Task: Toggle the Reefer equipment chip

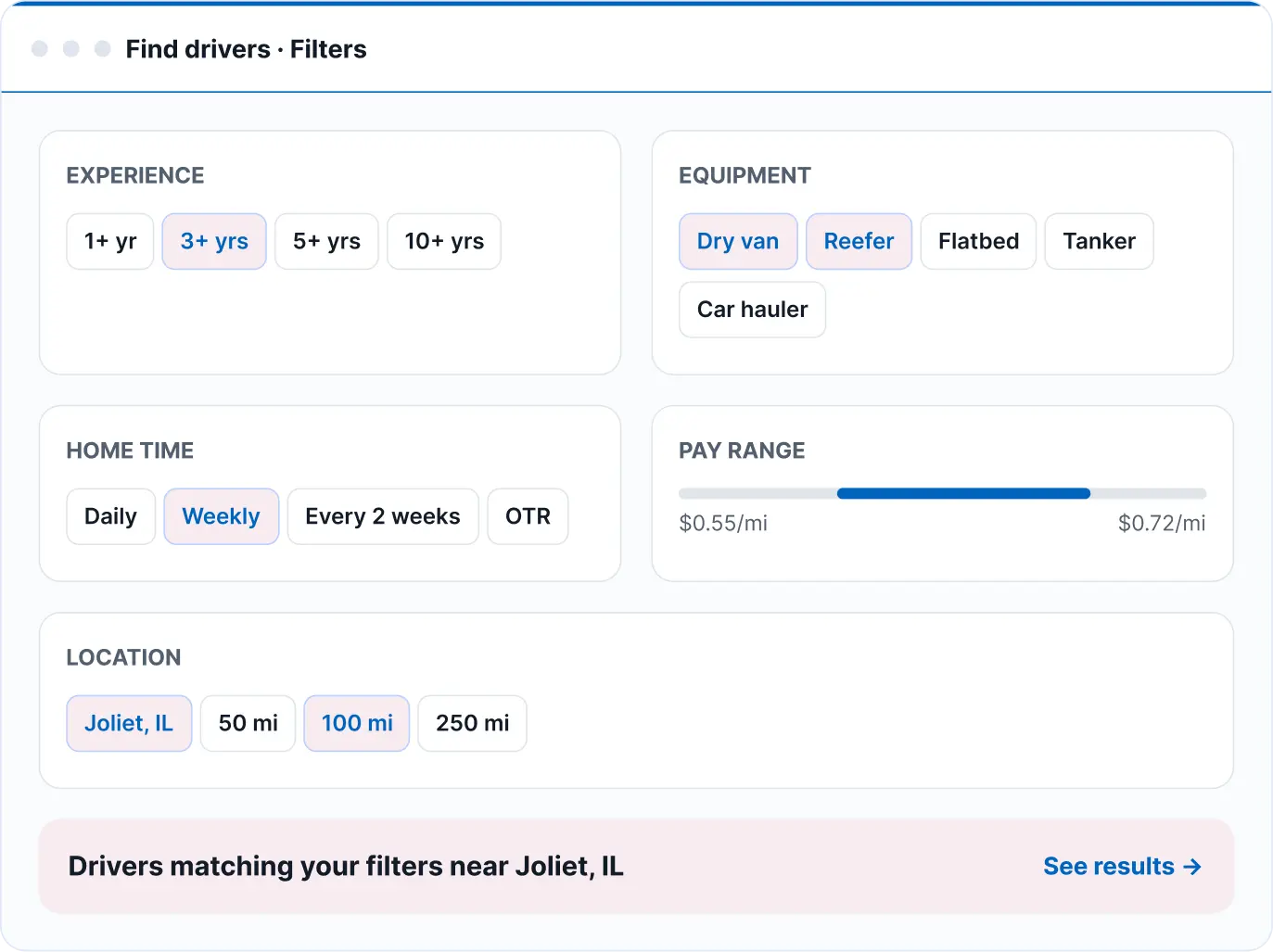Action: pos(859,242)
